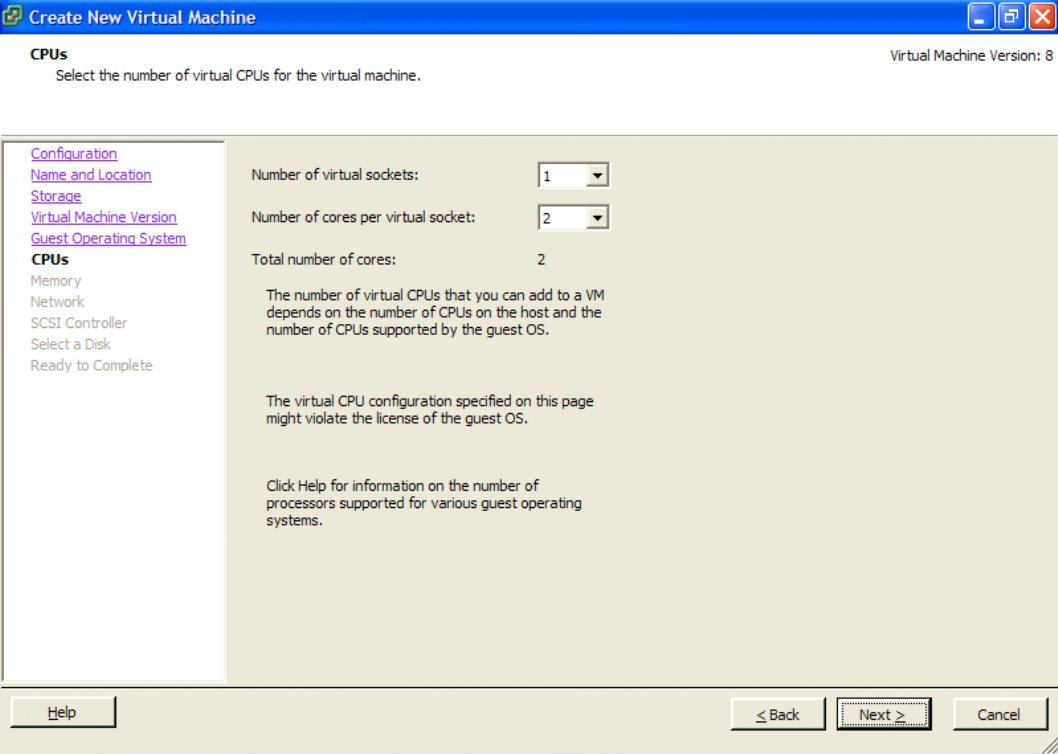This screenshot has height=754, width=1058.
Task: Open the Virtual Machine Version step
Action: [103, 217]
